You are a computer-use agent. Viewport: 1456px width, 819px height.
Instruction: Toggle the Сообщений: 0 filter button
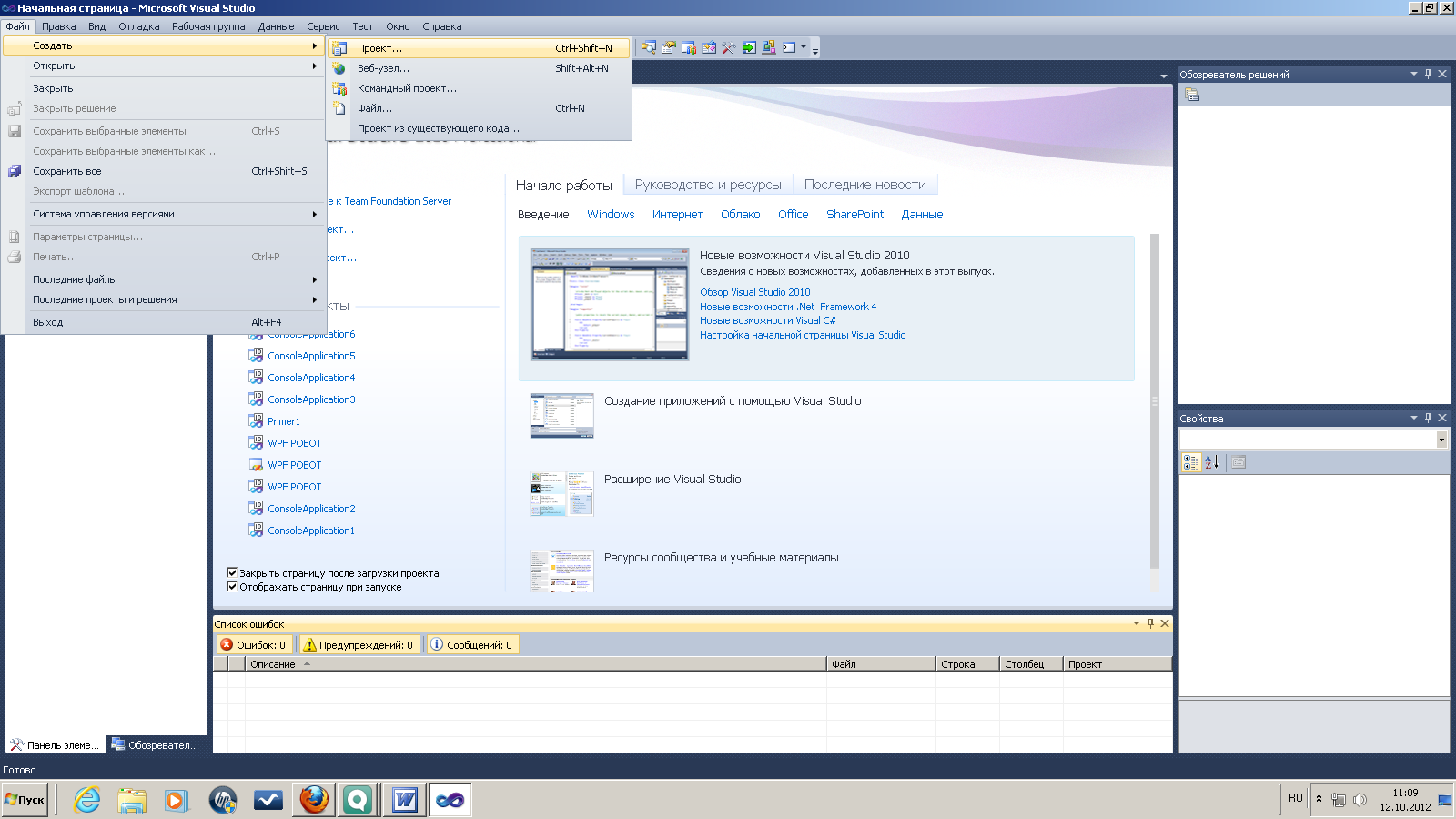(471, 644)
